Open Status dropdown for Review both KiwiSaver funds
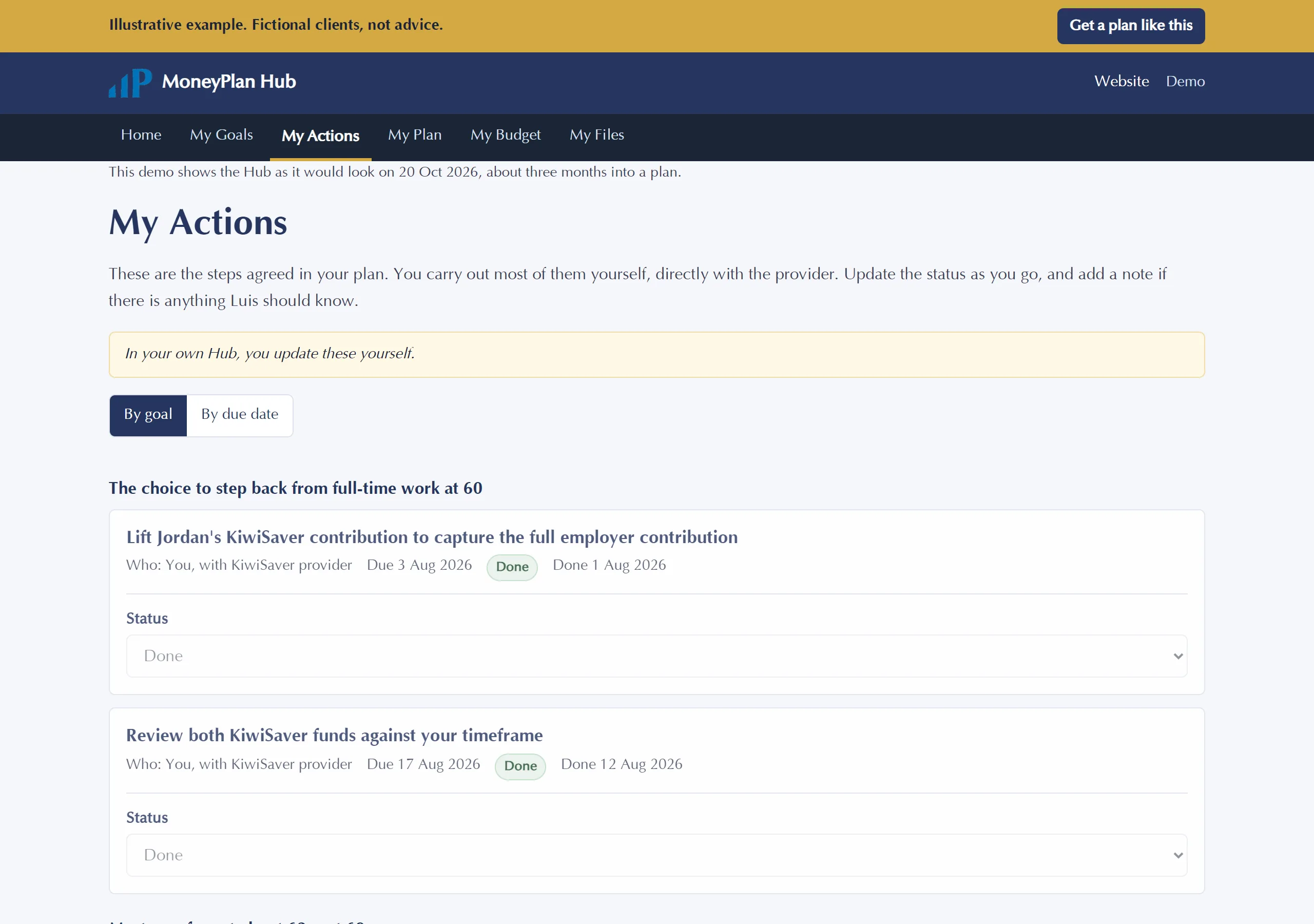1314x924 pixels. coord(656,855)
